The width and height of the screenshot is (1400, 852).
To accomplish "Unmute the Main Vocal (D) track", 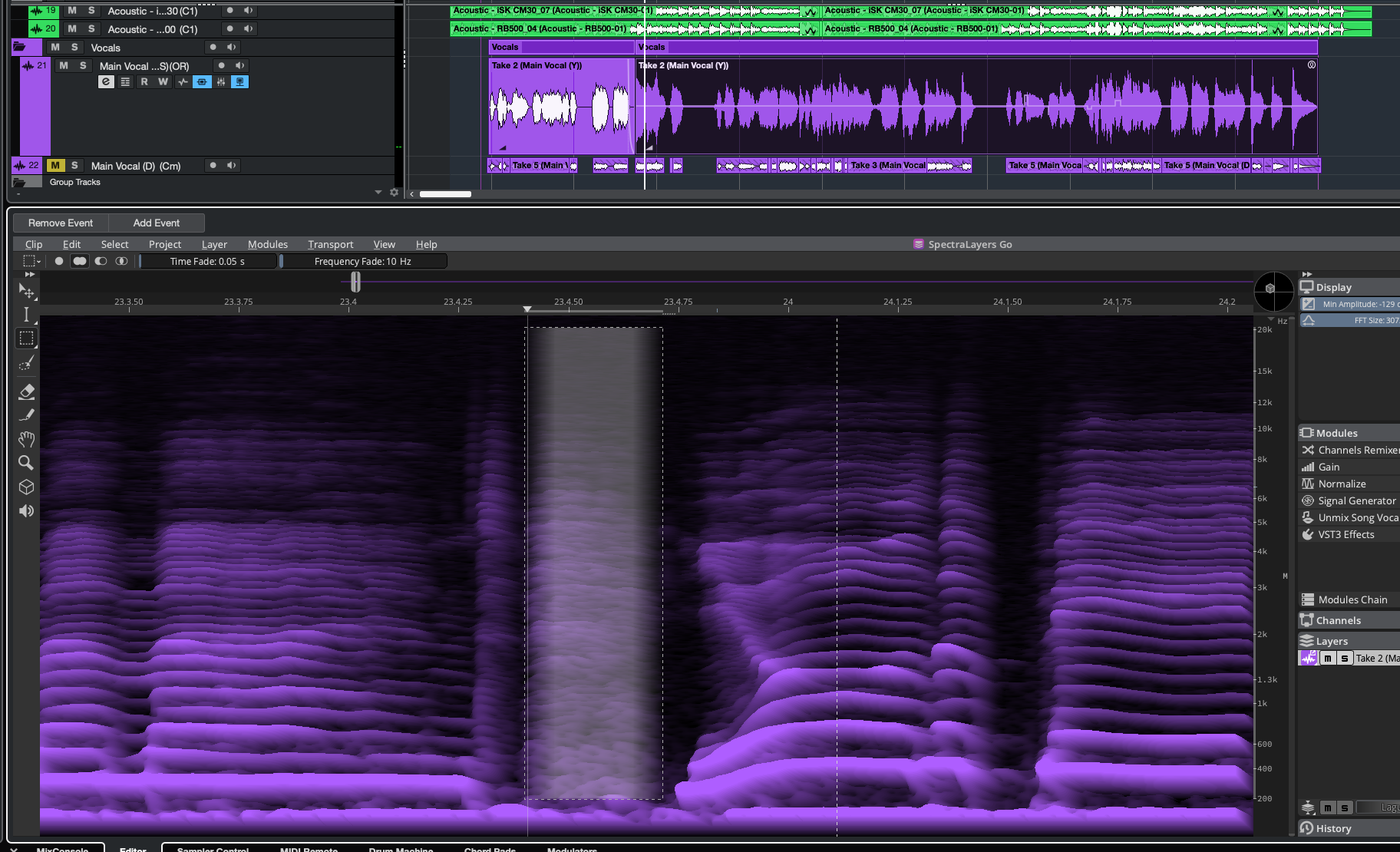I will (x=55, y=166).
